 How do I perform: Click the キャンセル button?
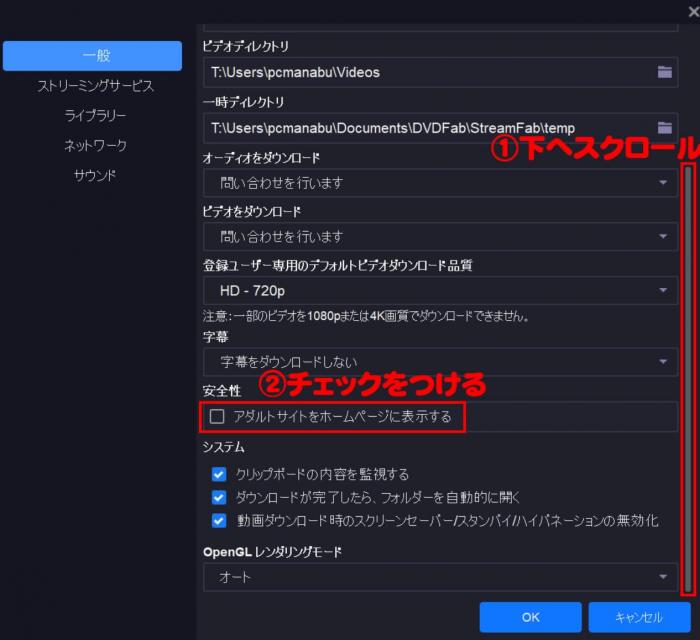pos(639,617)
